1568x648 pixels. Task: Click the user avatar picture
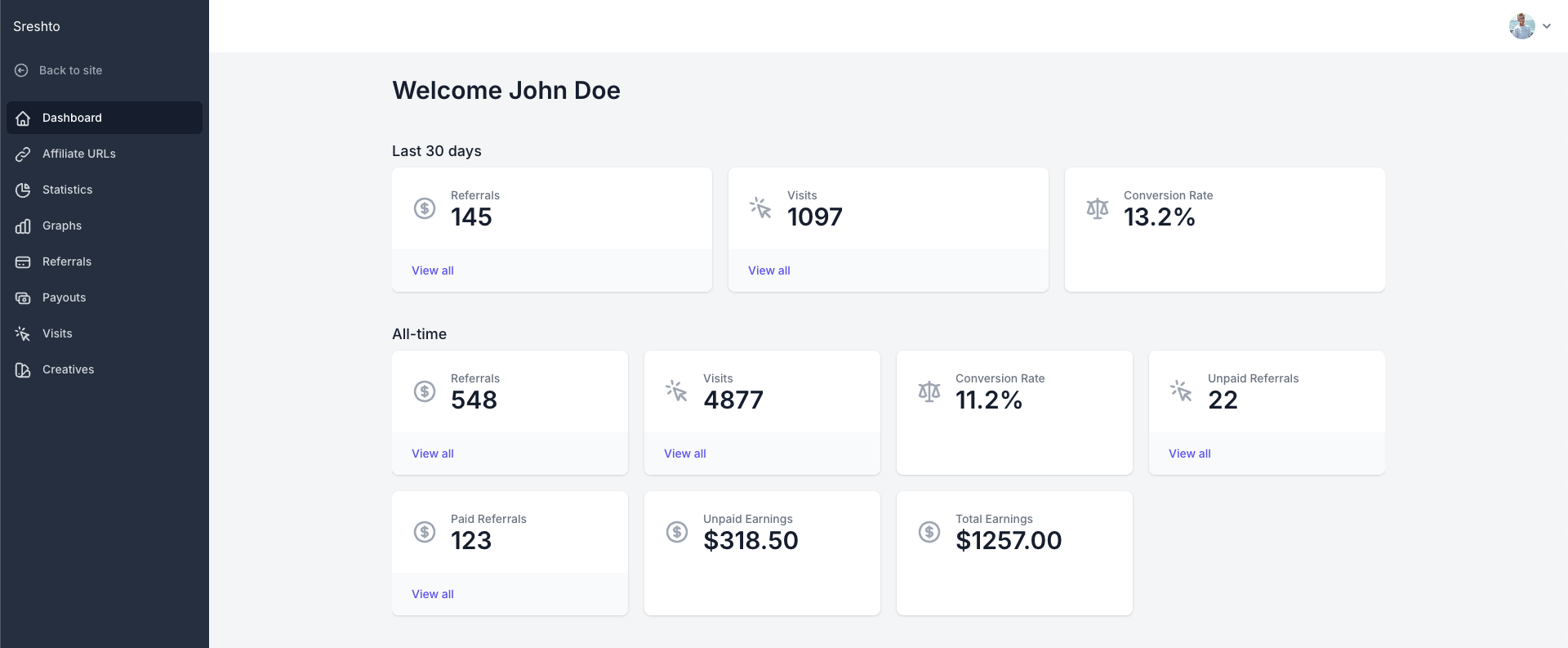tap(1524, 25)
